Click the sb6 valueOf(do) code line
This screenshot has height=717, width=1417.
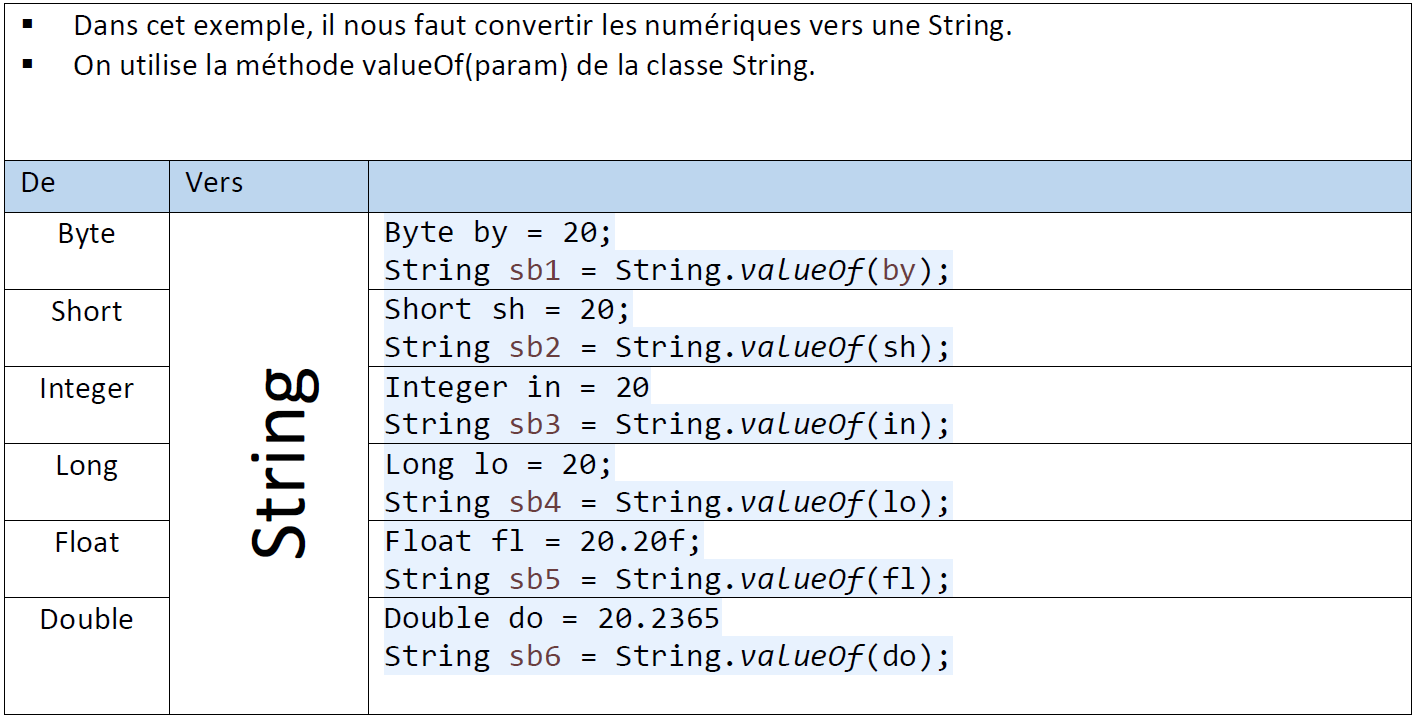point(667,657)
